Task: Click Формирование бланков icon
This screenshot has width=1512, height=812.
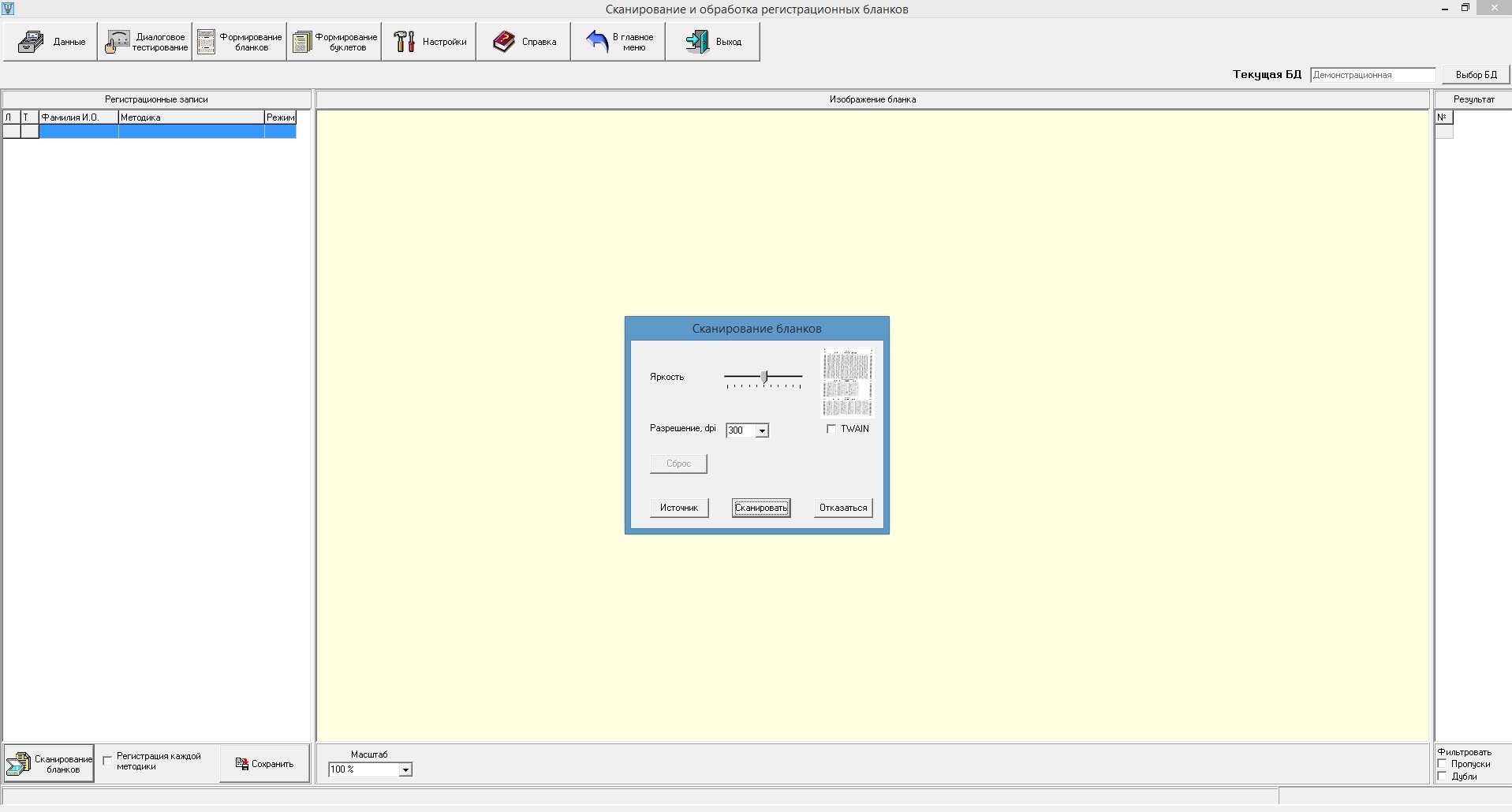Action: coord(207,42)
